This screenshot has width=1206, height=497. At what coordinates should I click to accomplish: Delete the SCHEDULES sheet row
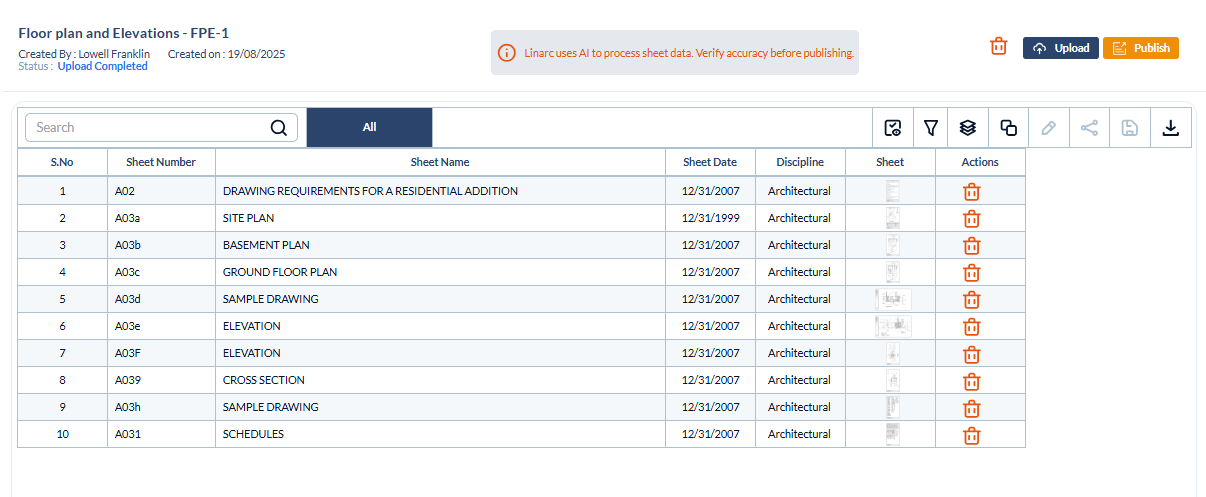(x=971, y=435)
